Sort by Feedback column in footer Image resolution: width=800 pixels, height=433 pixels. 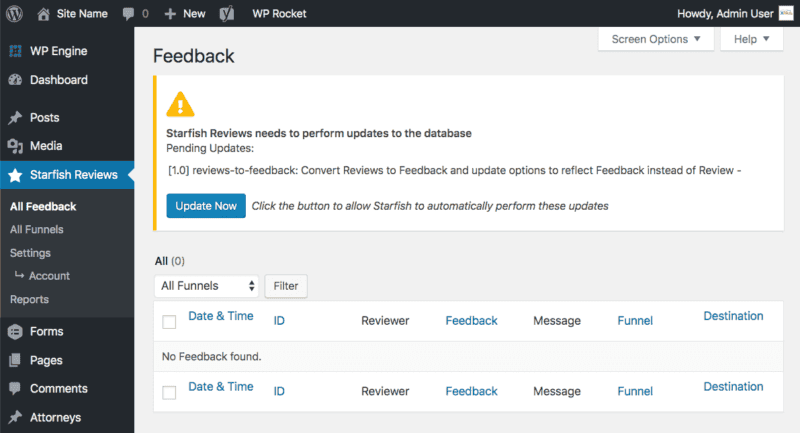click(471, 391)
